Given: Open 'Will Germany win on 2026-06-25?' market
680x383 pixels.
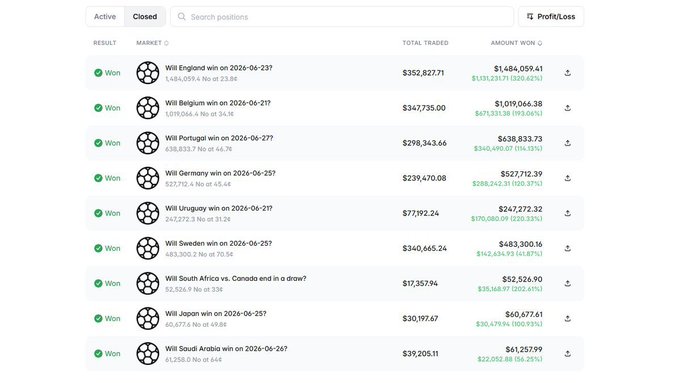Looking at the screenshot, I should coord(220,173).
